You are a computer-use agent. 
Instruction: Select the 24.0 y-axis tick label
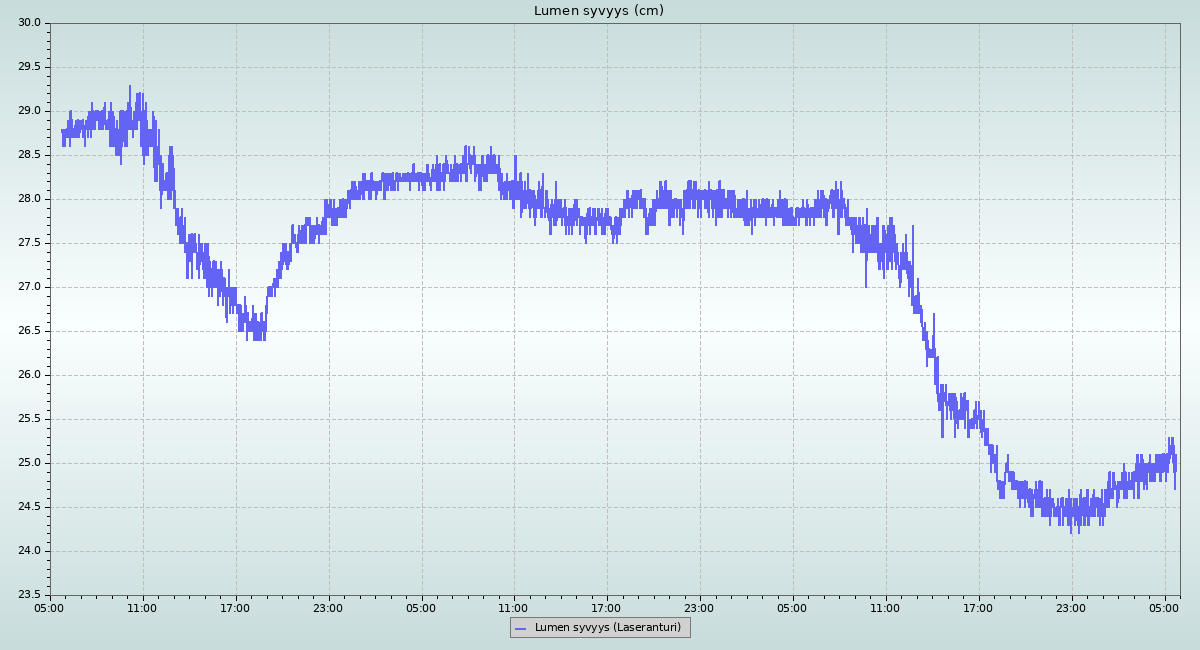click(x=29, y=551)
